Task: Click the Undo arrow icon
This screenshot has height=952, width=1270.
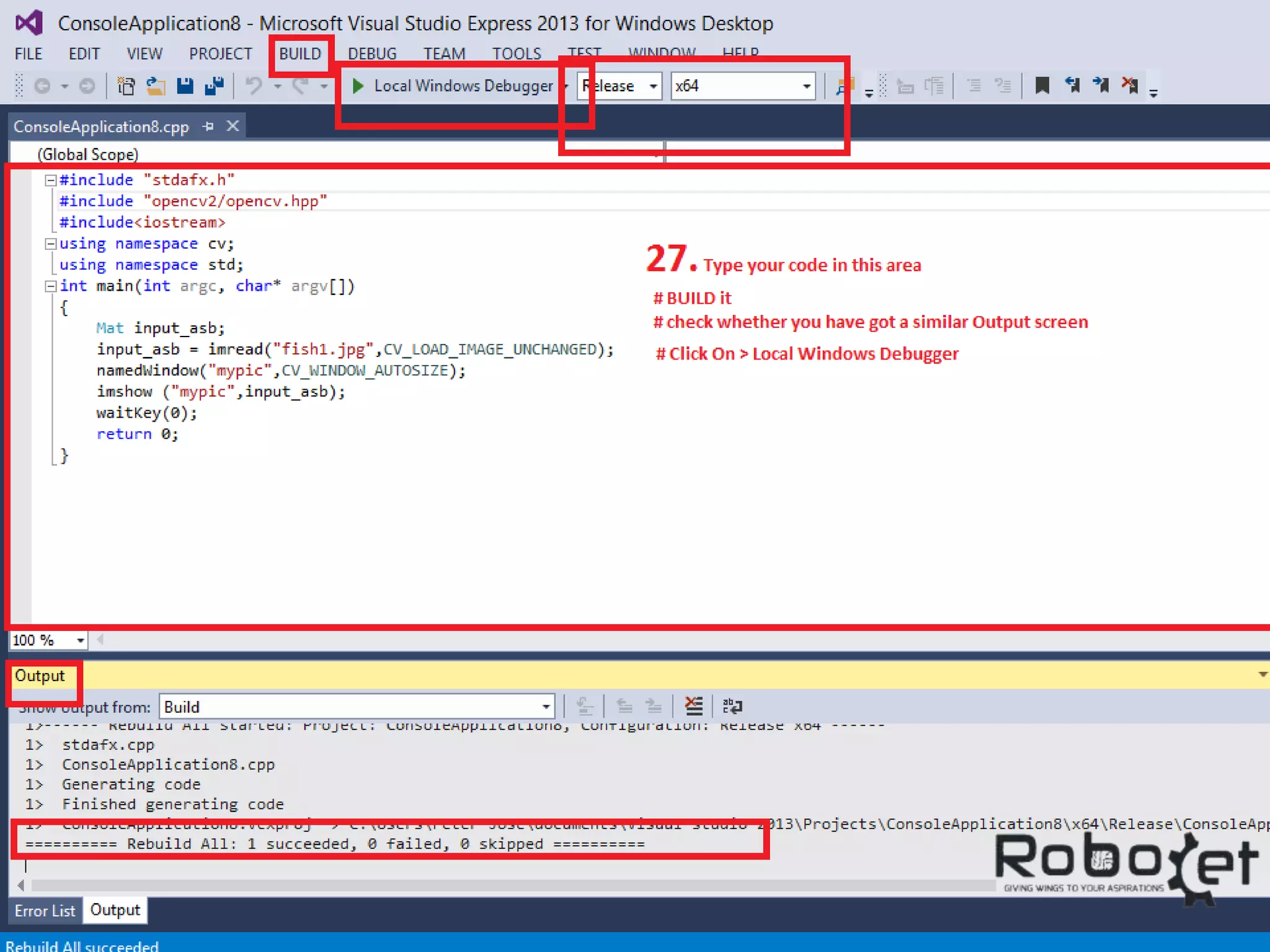Action: [x=254, y=86]
